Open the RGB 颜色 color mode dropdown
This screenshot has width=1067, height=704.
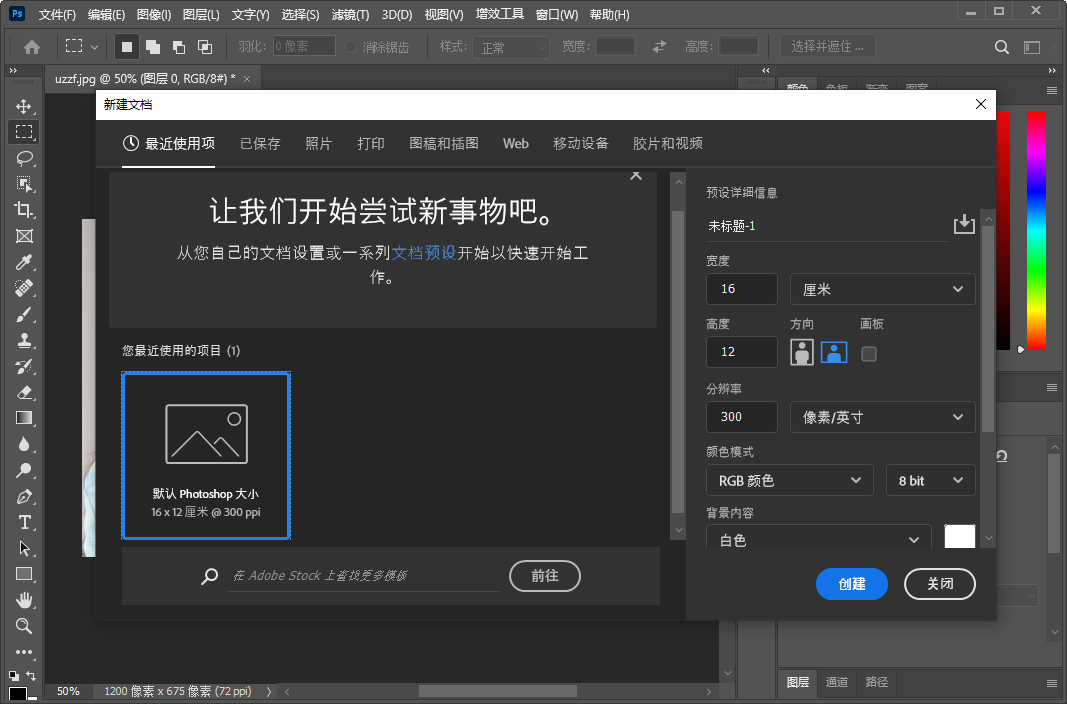(x=789, y=480)
